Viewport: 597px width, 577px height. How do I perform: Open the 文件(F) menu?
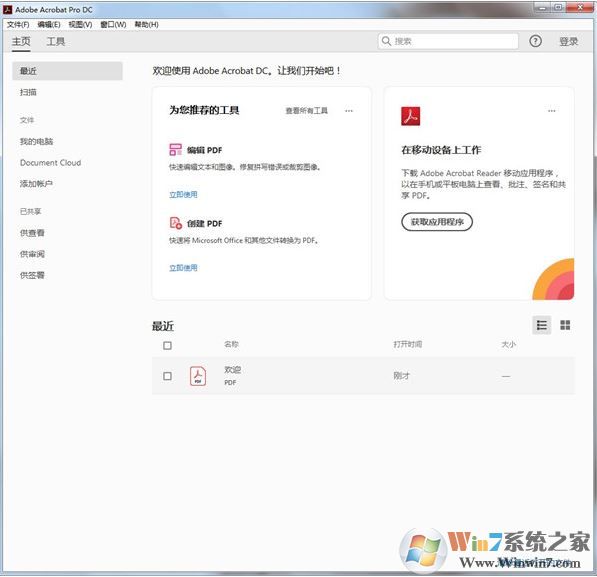click(18, 24)
